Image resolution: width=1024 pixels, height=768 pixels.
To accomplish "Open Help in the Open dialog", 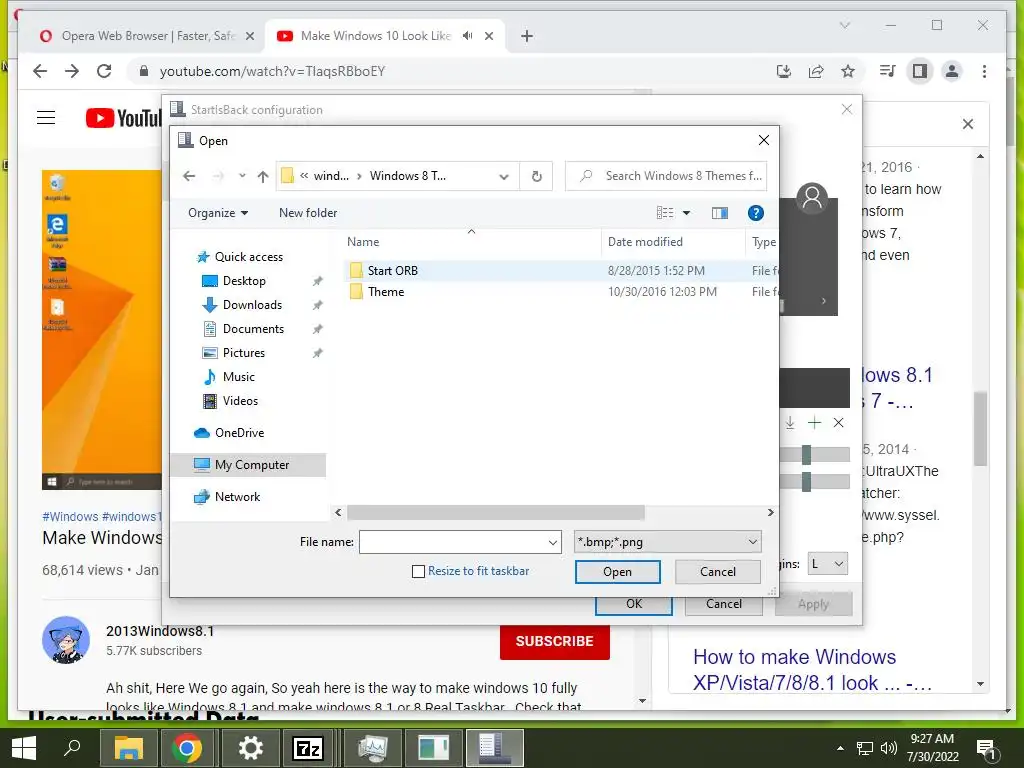I will tap(756, 213).
